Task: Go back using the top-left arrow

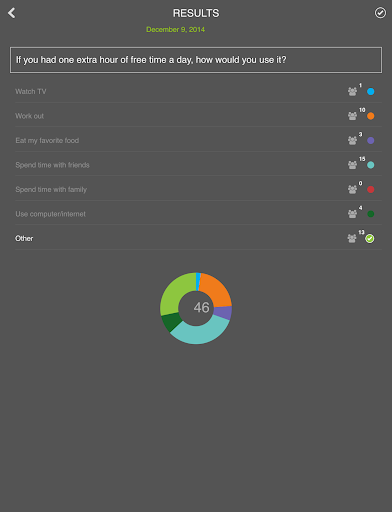Action: 12,13
